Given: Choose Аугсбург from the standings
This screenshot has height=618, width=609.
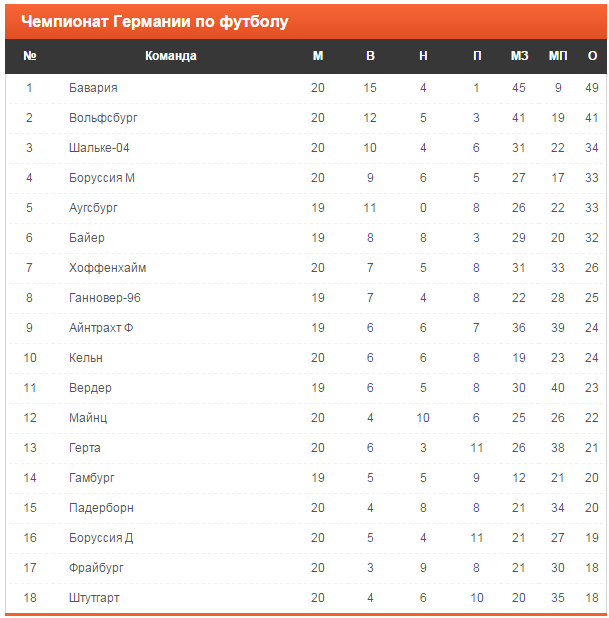Looking at the screenshot, I should point(93,208).
